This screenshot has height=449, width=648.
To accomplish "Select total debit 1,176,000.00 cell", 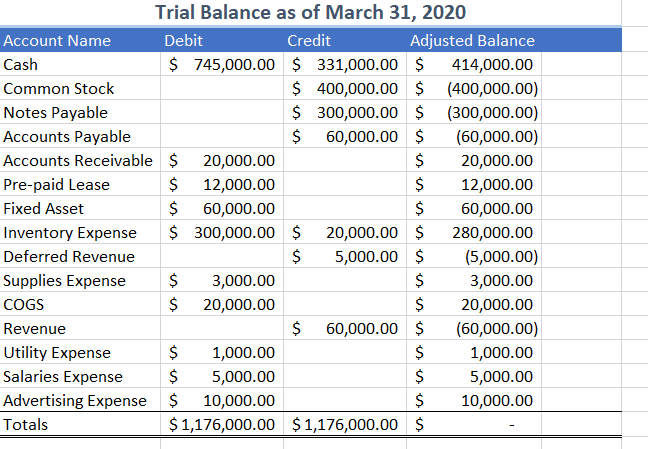I will click(x=222, y=424).
